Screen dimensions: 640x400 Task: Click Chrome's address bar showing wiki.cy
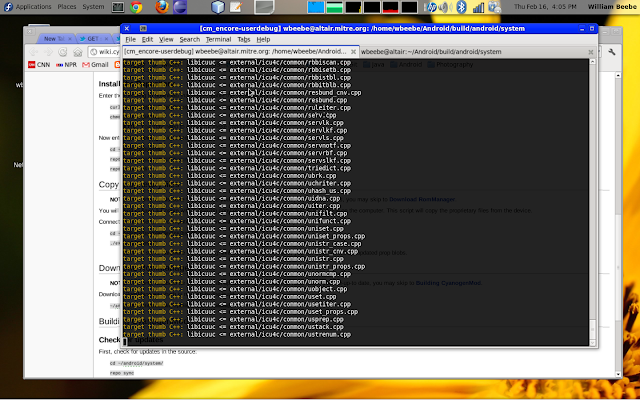pos(104,52)
